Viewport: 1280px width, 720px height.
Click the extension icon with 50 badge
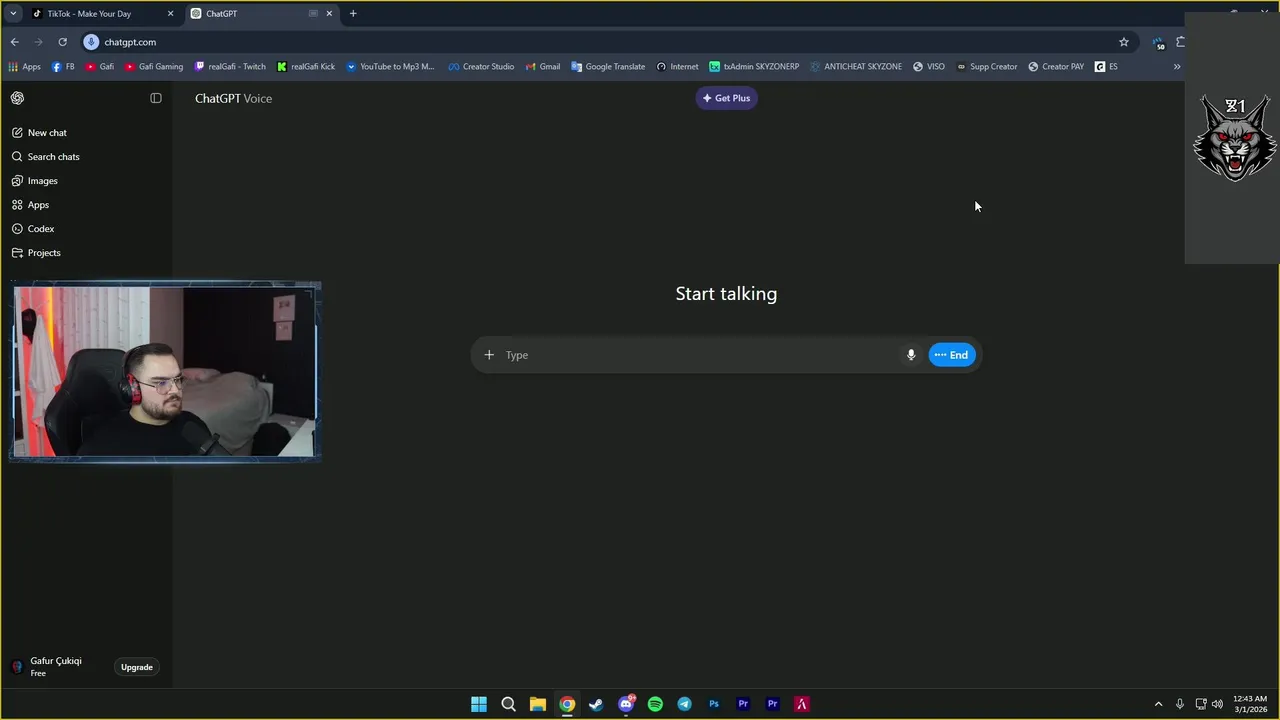click(1158, 43)
